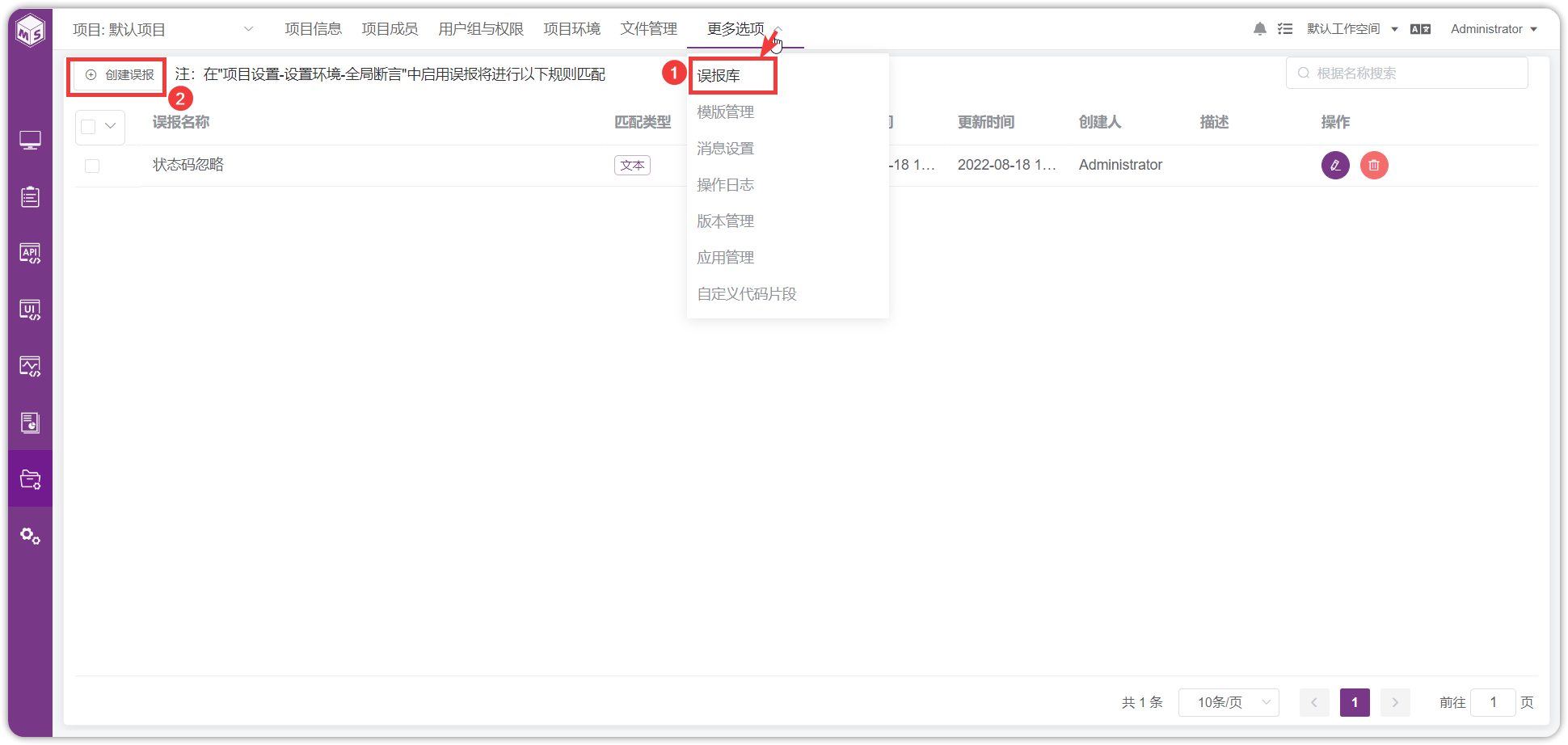Click the 文本 match type tag

[x=632, y=166]
